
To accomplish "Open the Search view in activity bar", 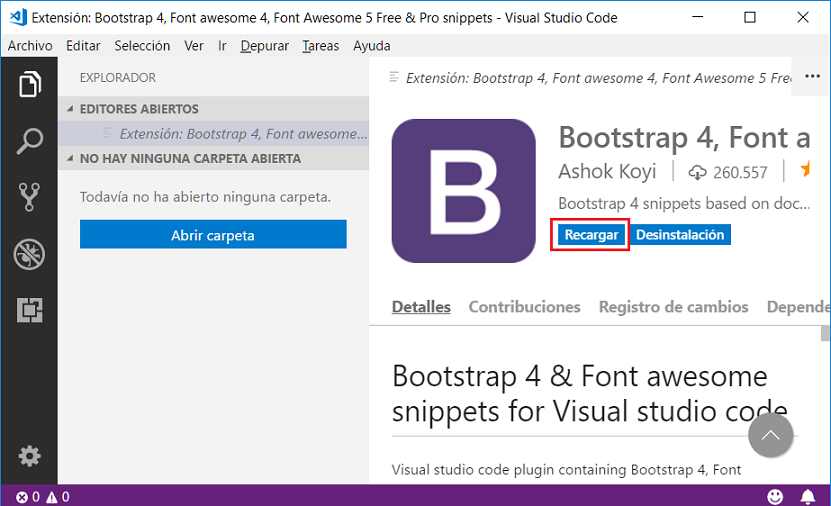I will tap(29, 141).
